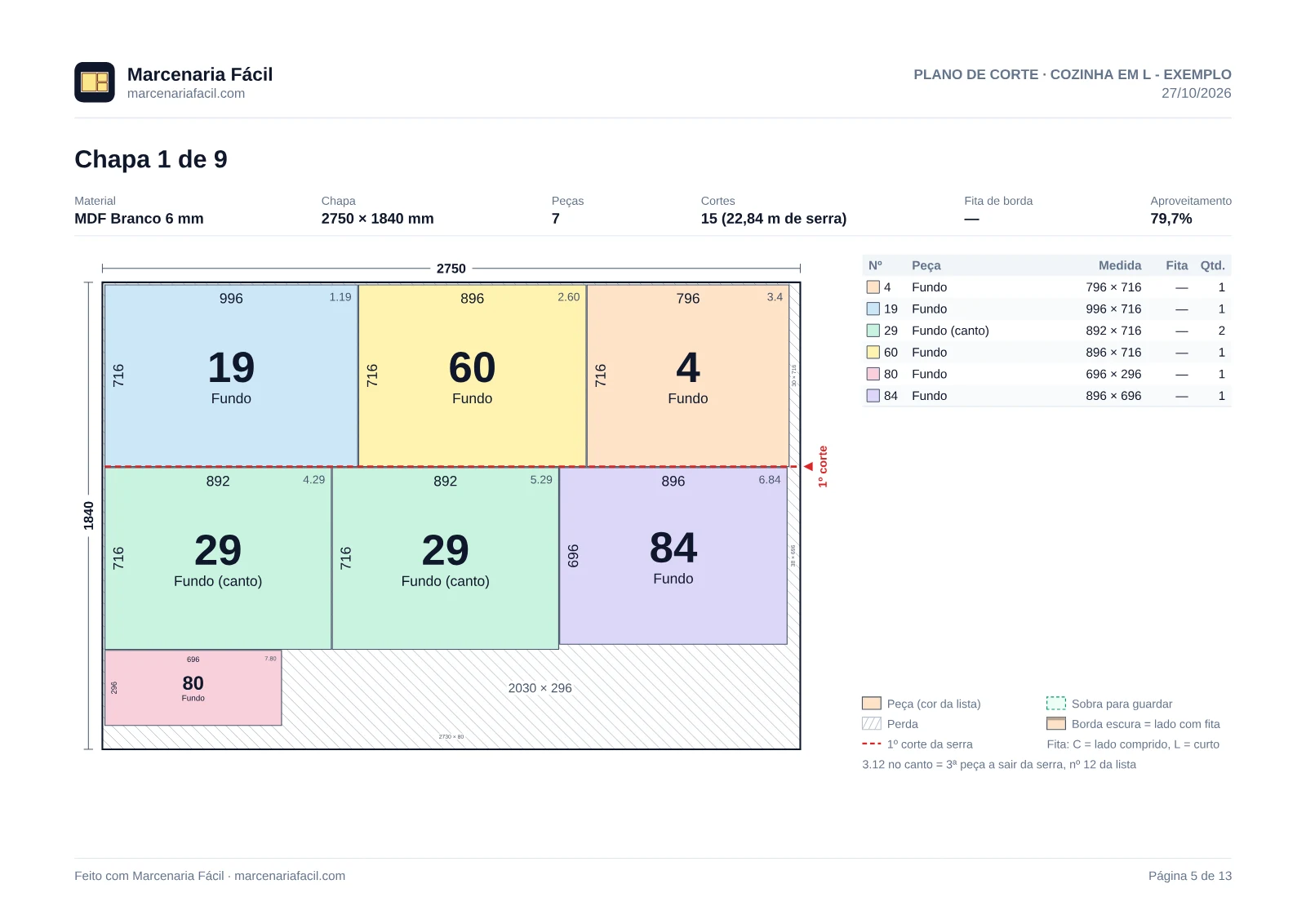Click the yellow swatch for piece 60 in list
The width and height of the screenshot is (1306, 924).
coord(873,352)
